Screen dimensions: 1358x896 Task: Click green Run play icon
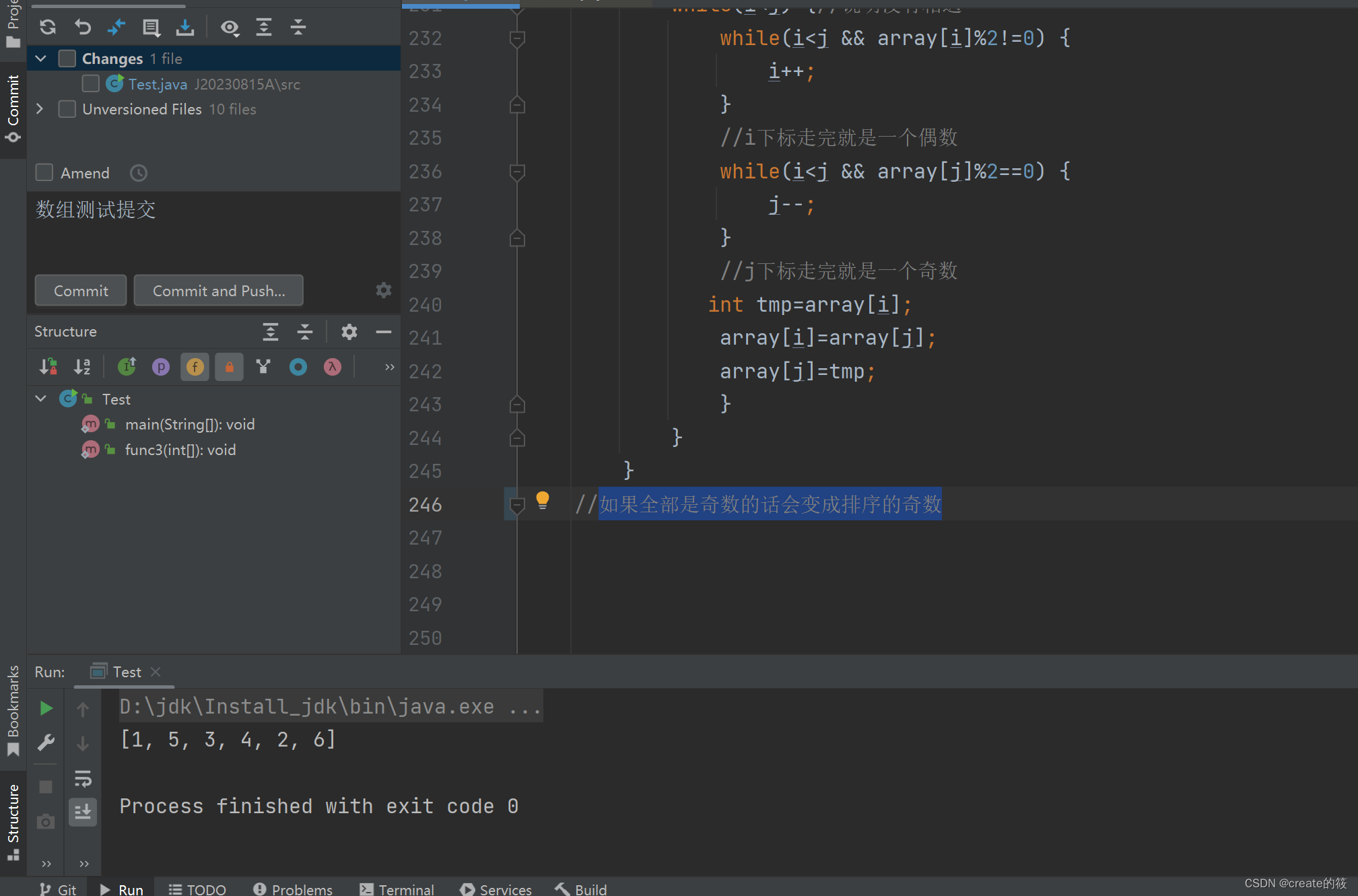[46, 708]
